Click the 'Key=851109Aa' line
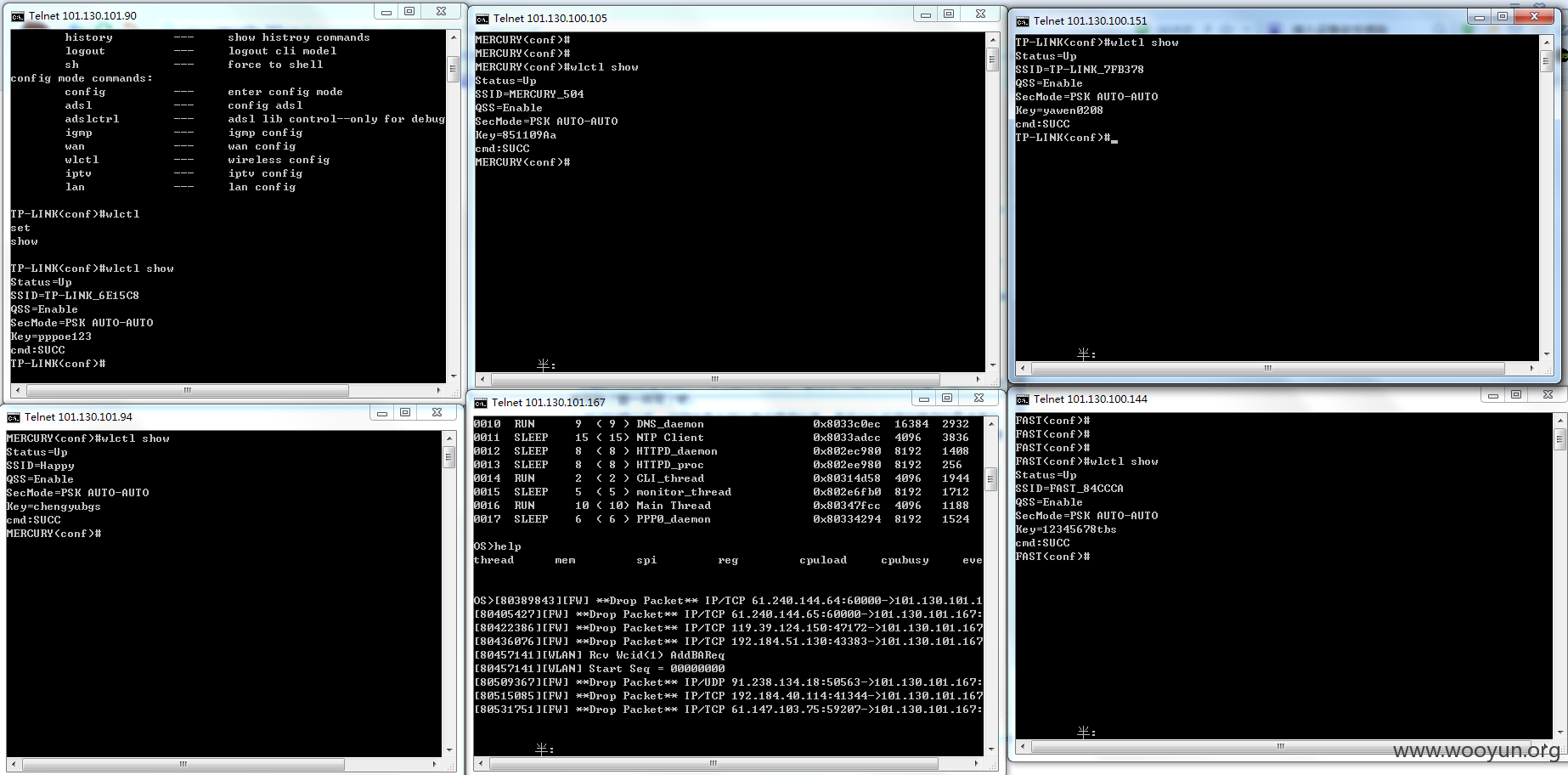The width and height of the screenshot is (1568, 775). [x=516, y=135]
